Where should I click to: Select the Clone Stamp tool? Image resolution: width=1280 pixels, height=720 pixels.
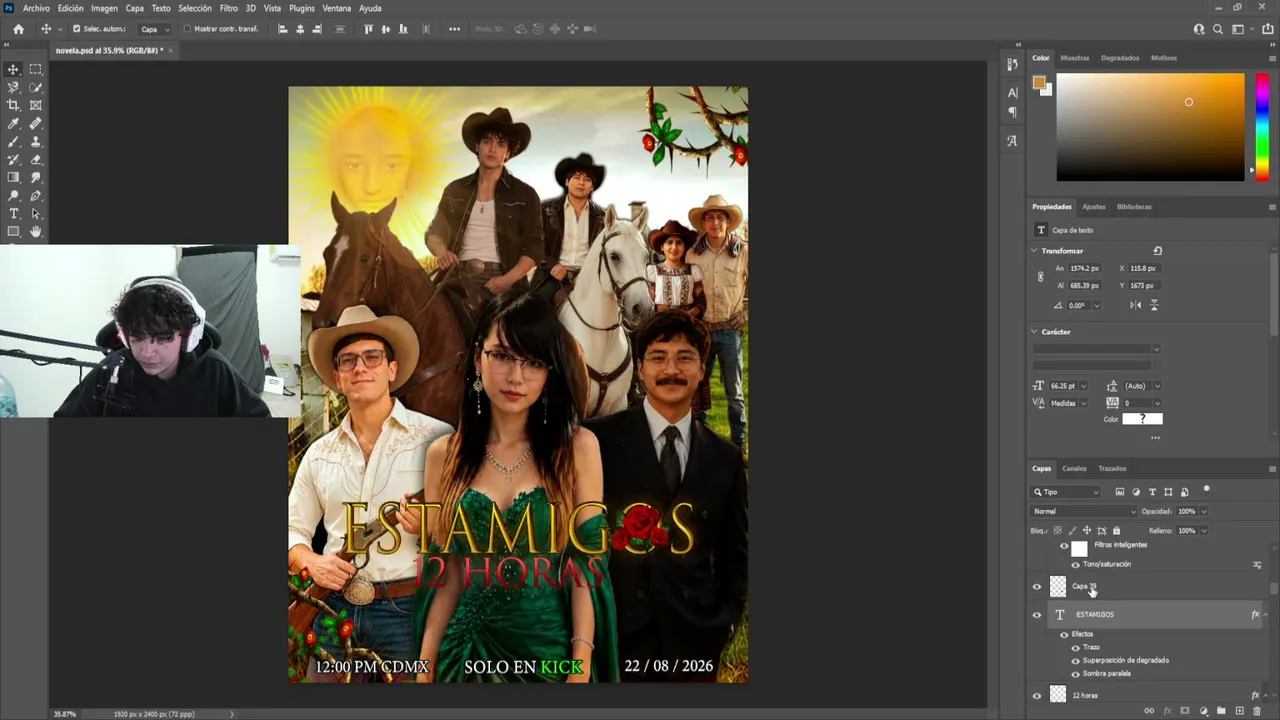(36, 141)
